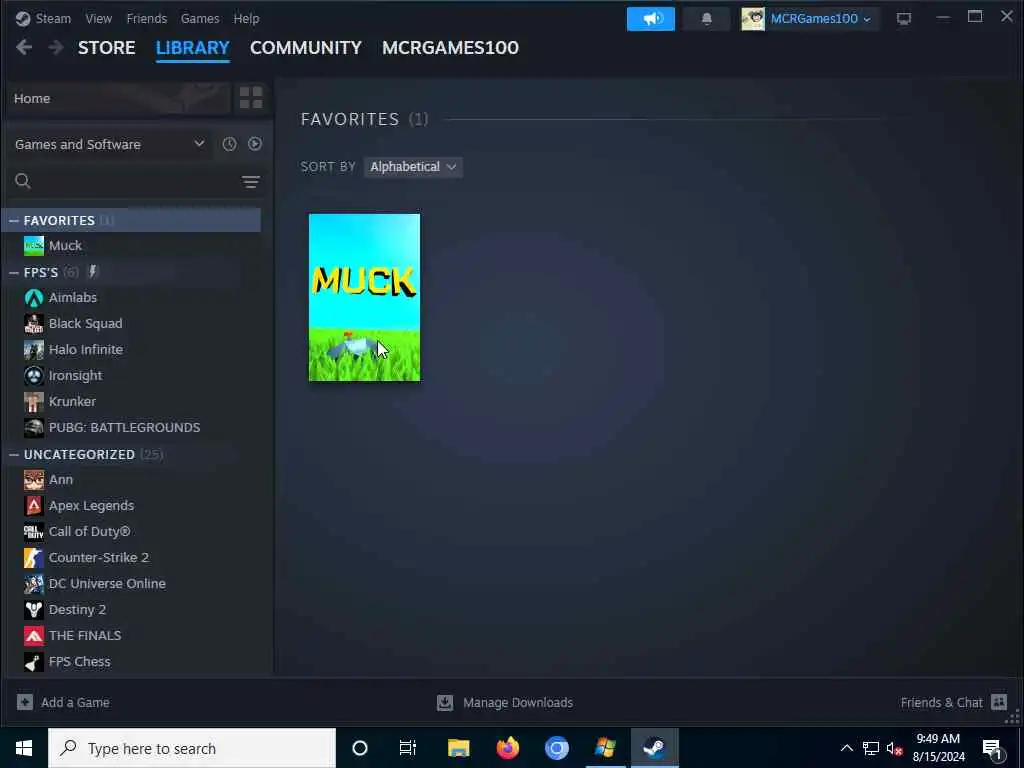Collapse the FPS'S category
Screen dimensions: 1024x768
(14, 273)
